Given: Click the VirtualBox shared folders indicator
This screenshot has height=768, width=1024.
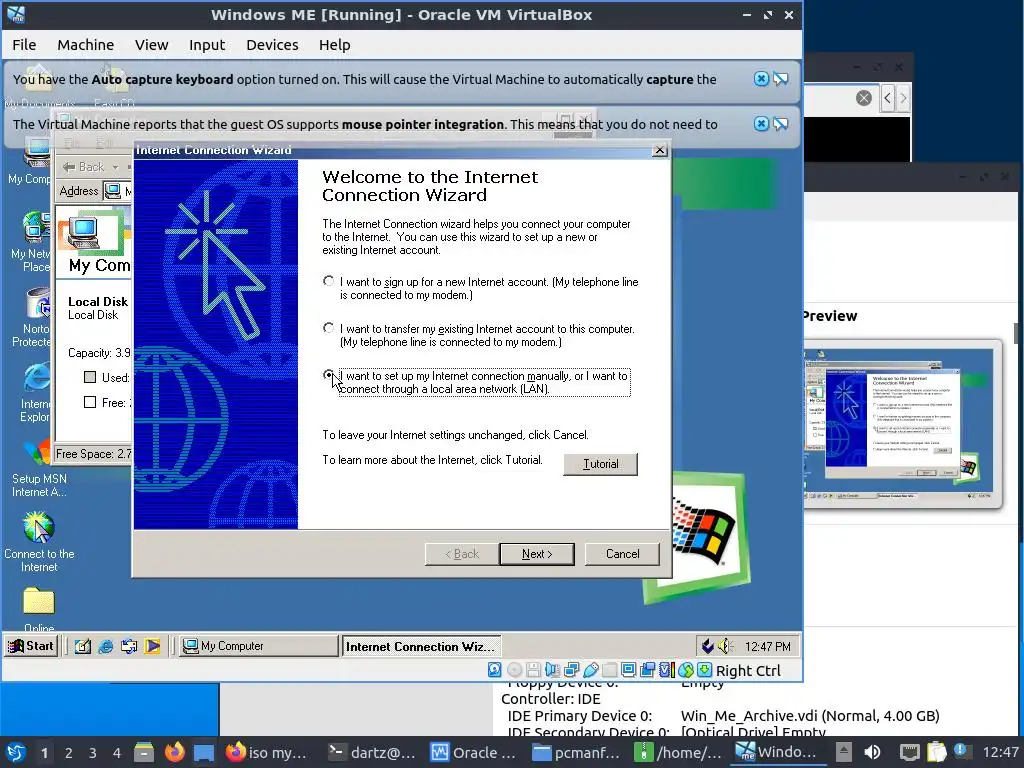Looking at the screenshot, I should pos(609,670).
